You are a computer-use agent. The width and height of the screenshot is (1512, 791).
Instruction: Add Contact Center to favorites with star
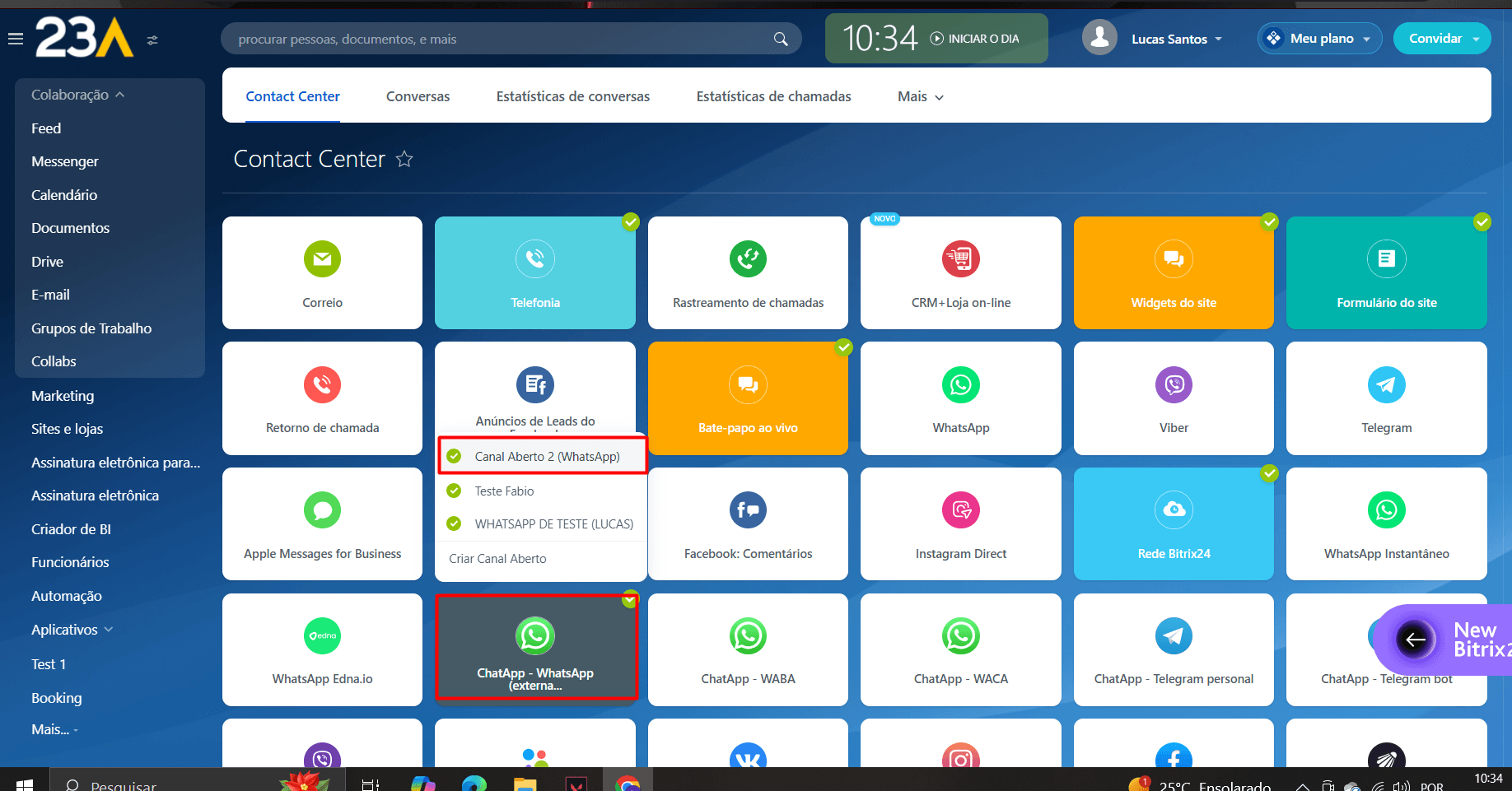404,159
